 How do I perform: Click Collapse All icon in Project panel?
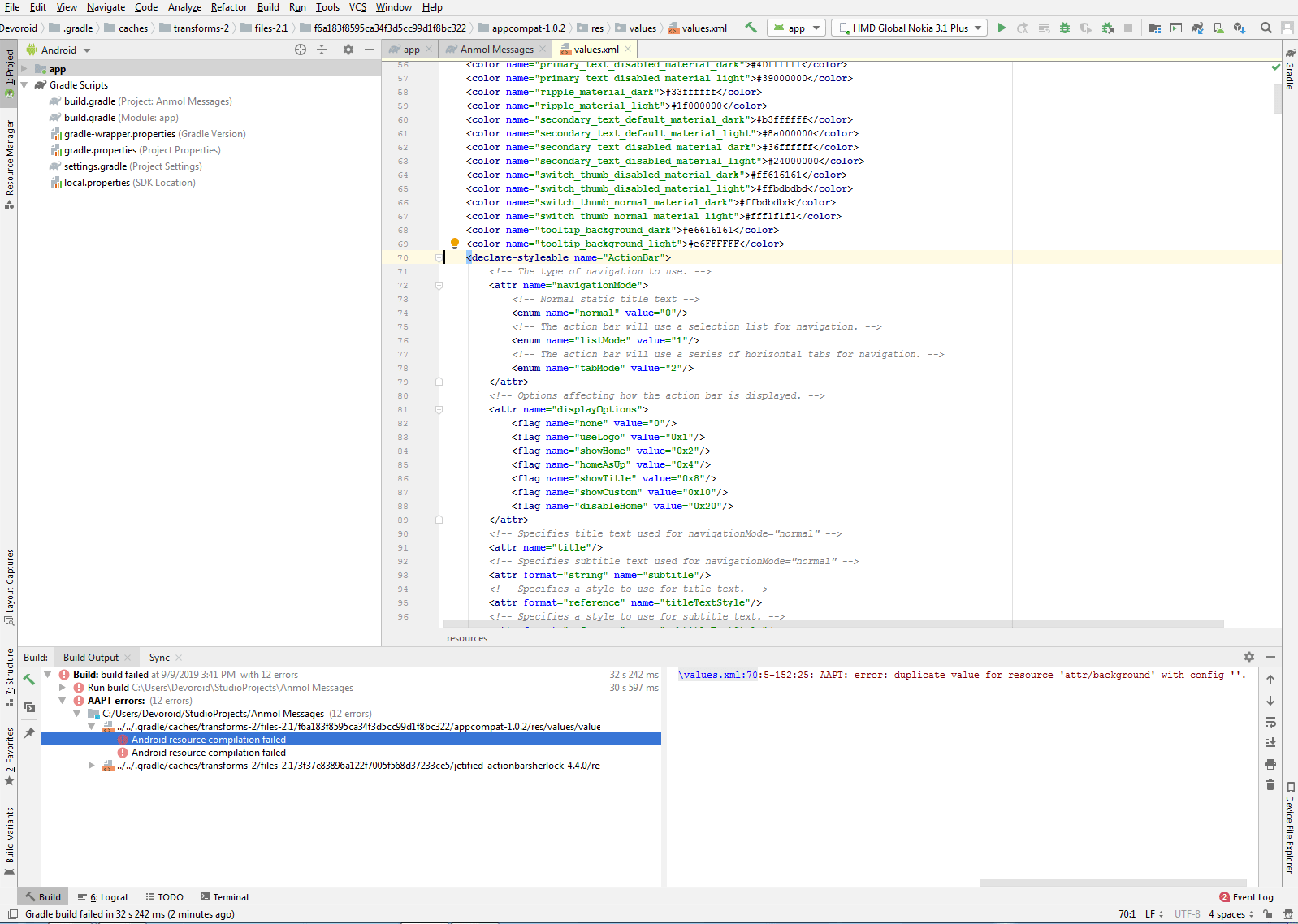coord(322,50)
